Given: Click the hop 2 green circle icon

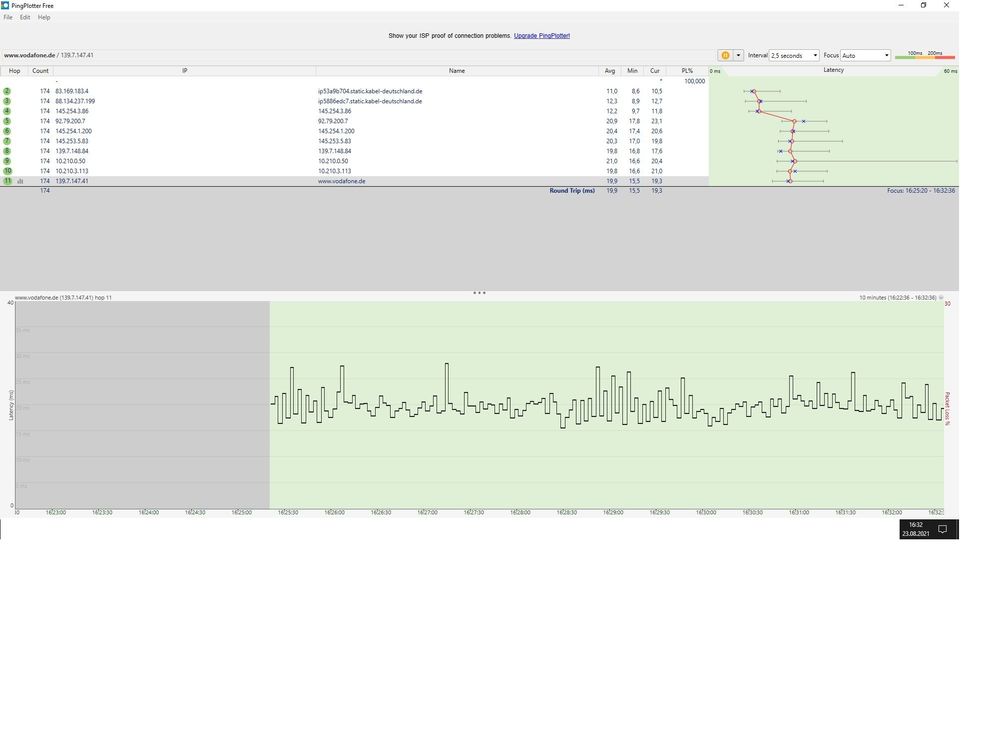Looking at the screenshot, I should click(7, 91).
